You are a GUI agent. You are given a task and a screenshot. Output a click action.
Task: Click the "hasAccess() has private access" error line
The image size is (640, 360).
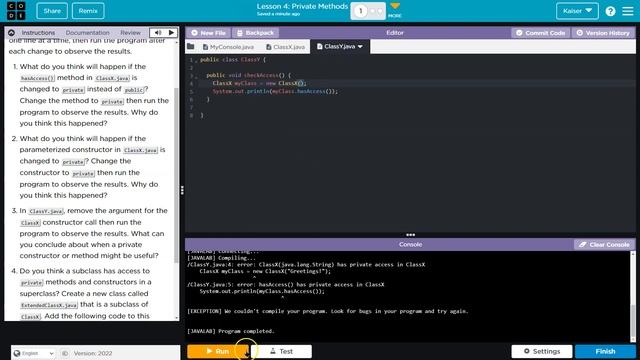(x=286, y=284)
